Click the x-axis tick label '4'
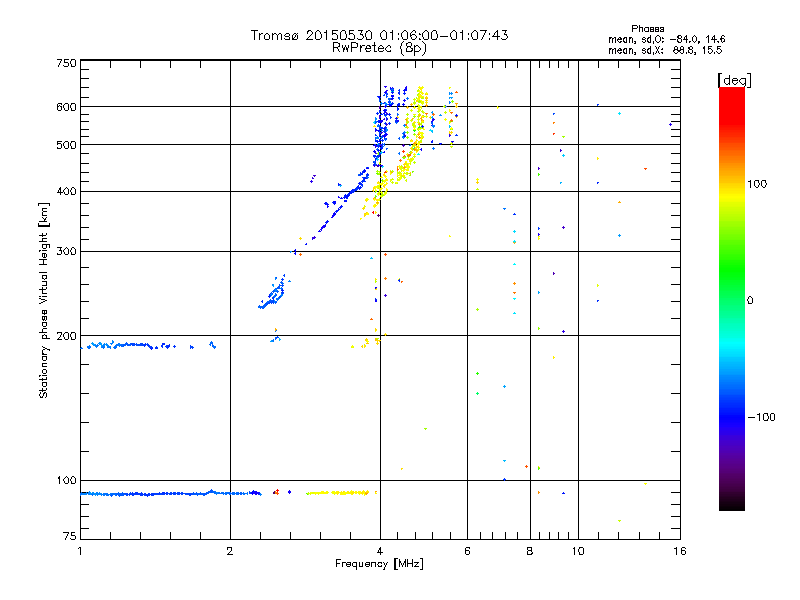Viewport: 800px width, 600px height. coord(380,551)
